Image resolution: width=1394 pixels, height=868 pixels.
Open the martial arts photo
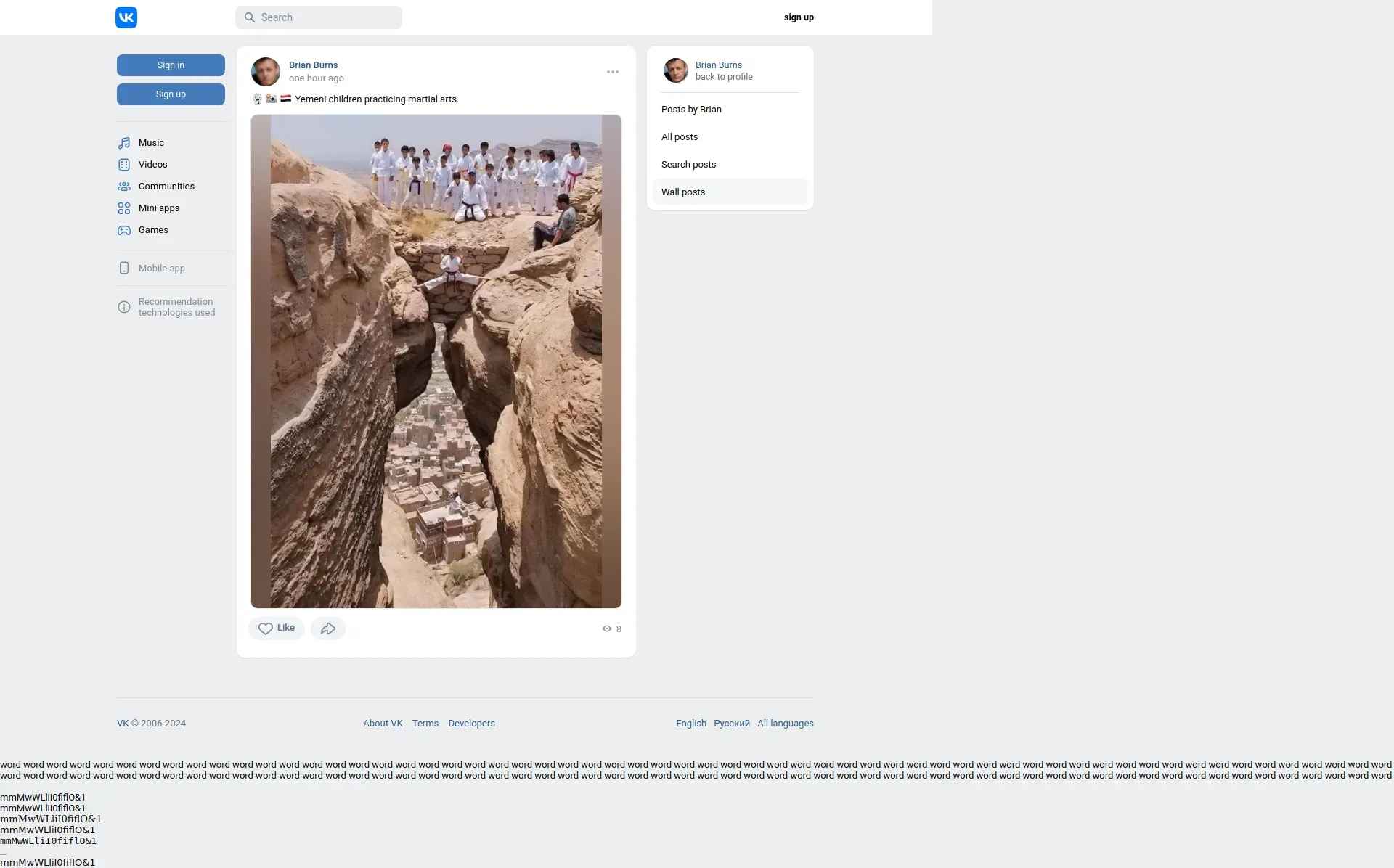(436, 361)
